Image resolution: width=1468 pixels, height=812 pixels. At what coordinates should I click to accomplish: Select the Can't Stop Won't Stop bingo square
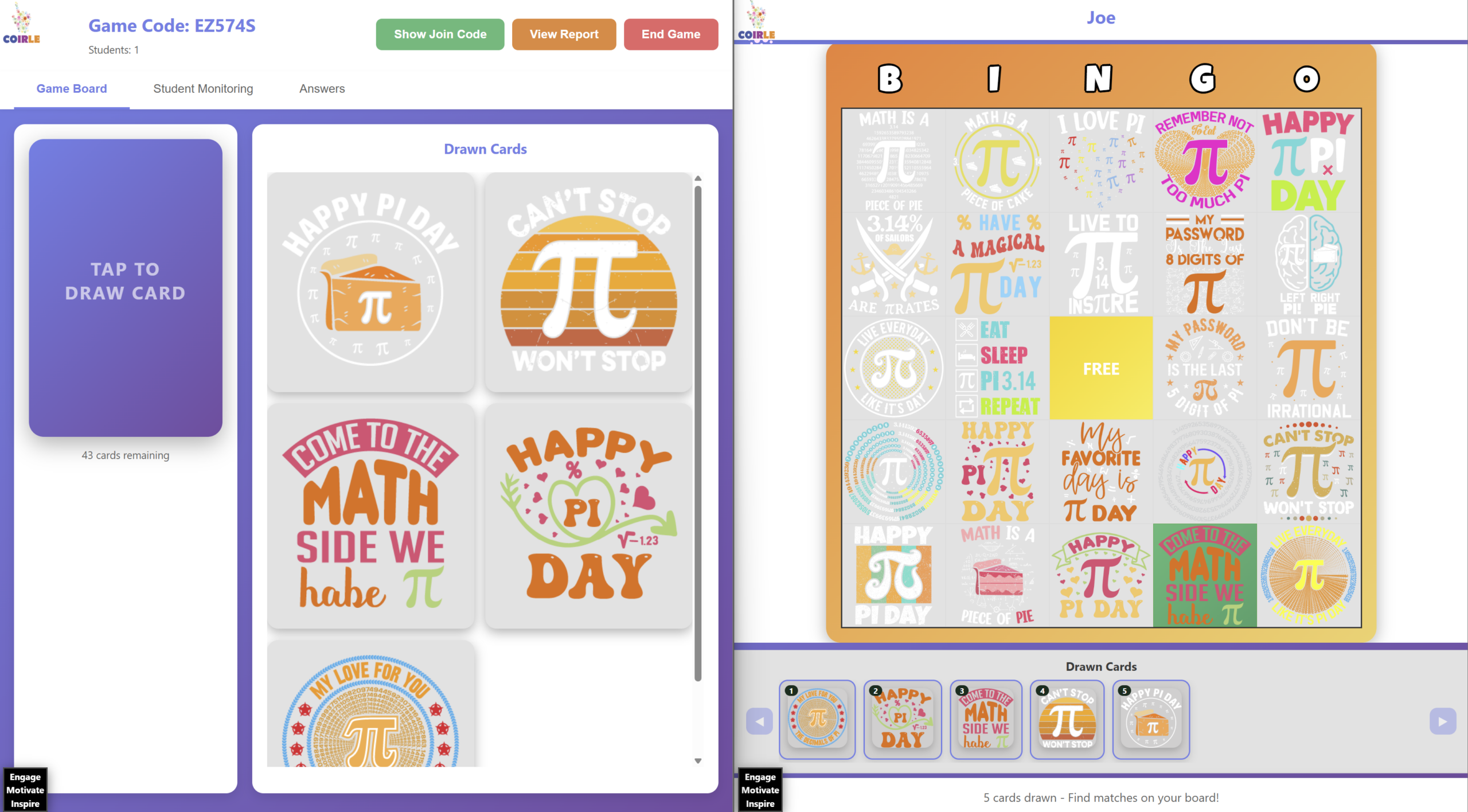pos(1308,471)
